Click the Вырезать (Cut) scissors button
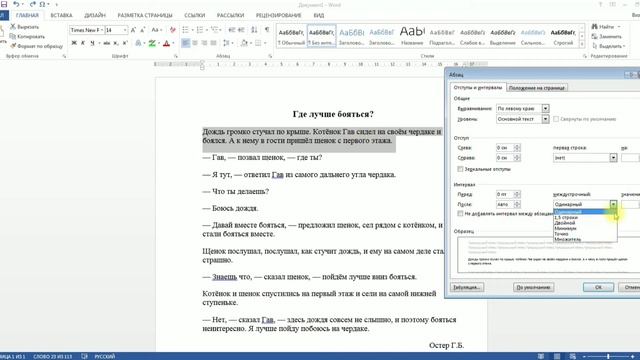This screenshot has height=360, width=640. point(24,27)
